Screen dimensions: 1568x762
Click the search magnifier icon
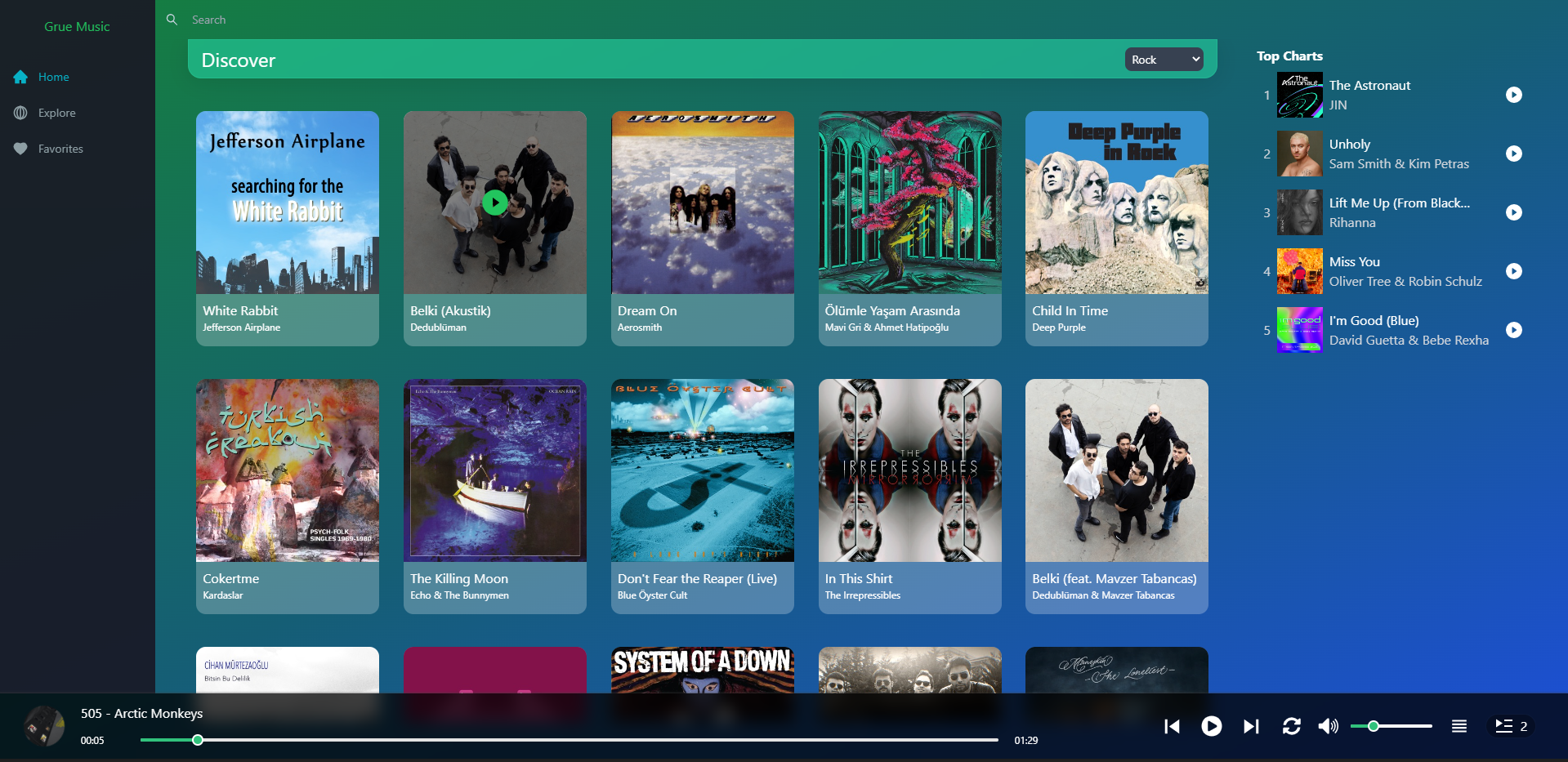tap(172, 20)
